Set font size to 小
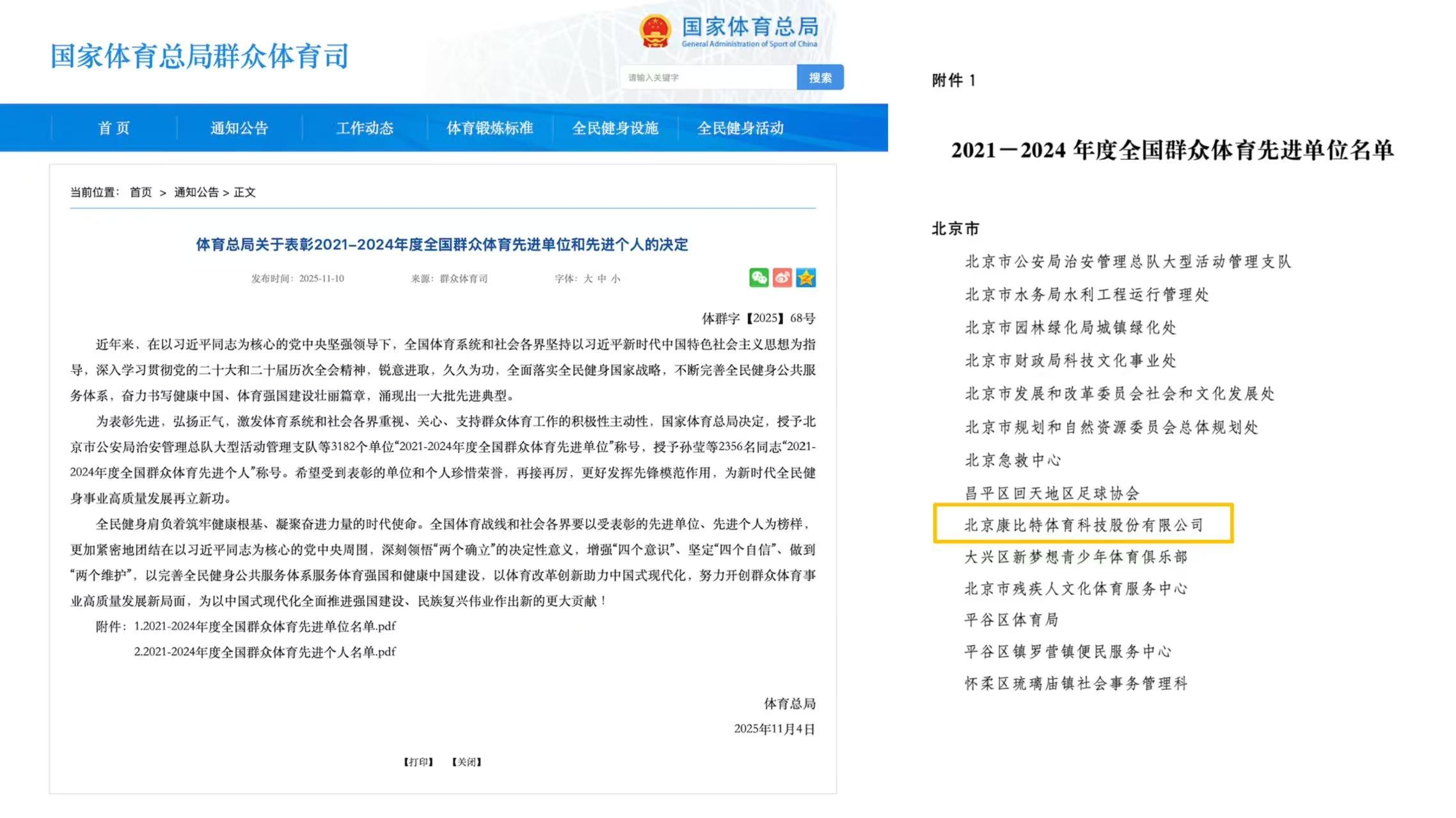Viewport: 1456px width, 818px height. [615, 279]
